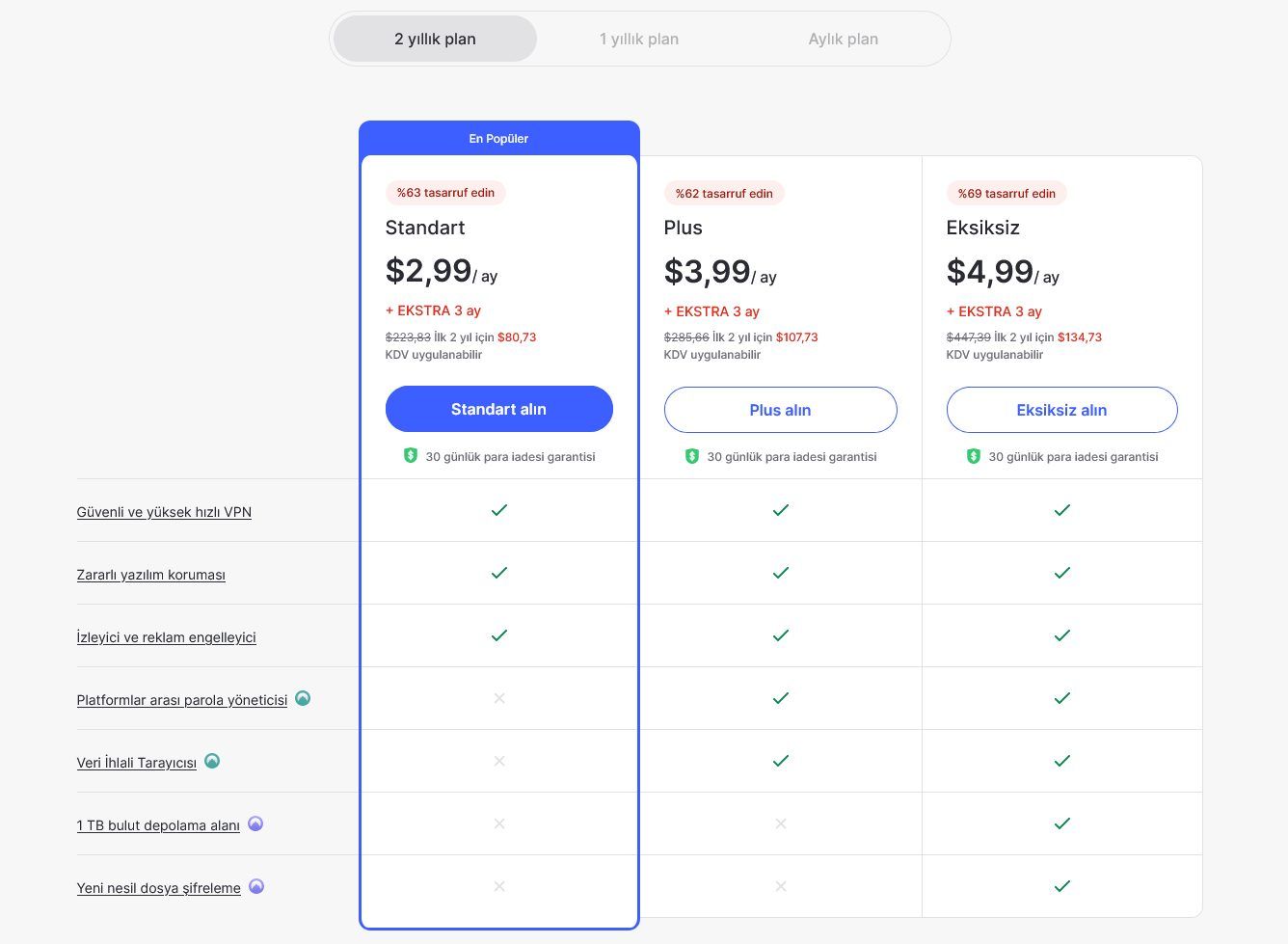This screenshot has height=944, width=1288.
Task: Click + EKSTRA 3 ay under the $2,99 price
Action: pyautogui.click(x=433, y=310)
